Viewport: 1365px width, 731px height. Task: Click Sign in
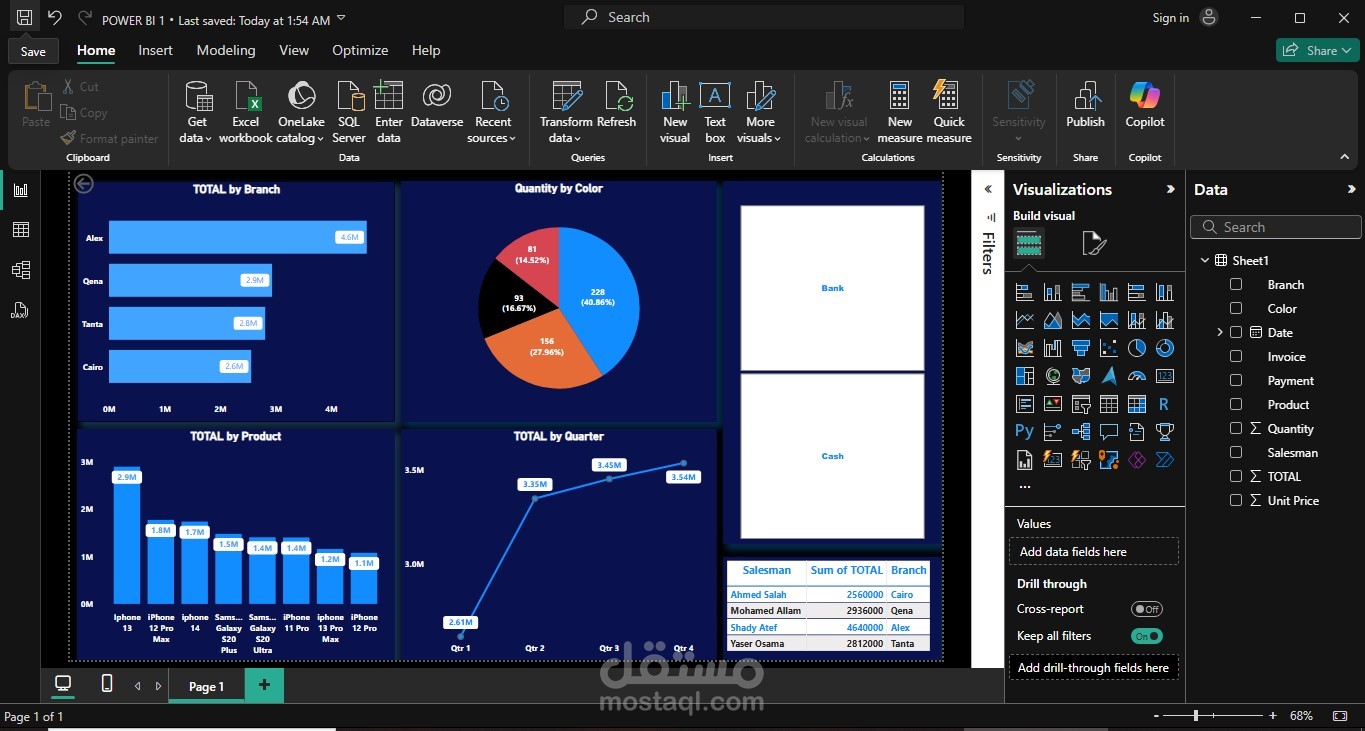click(x=1171, y=18)
